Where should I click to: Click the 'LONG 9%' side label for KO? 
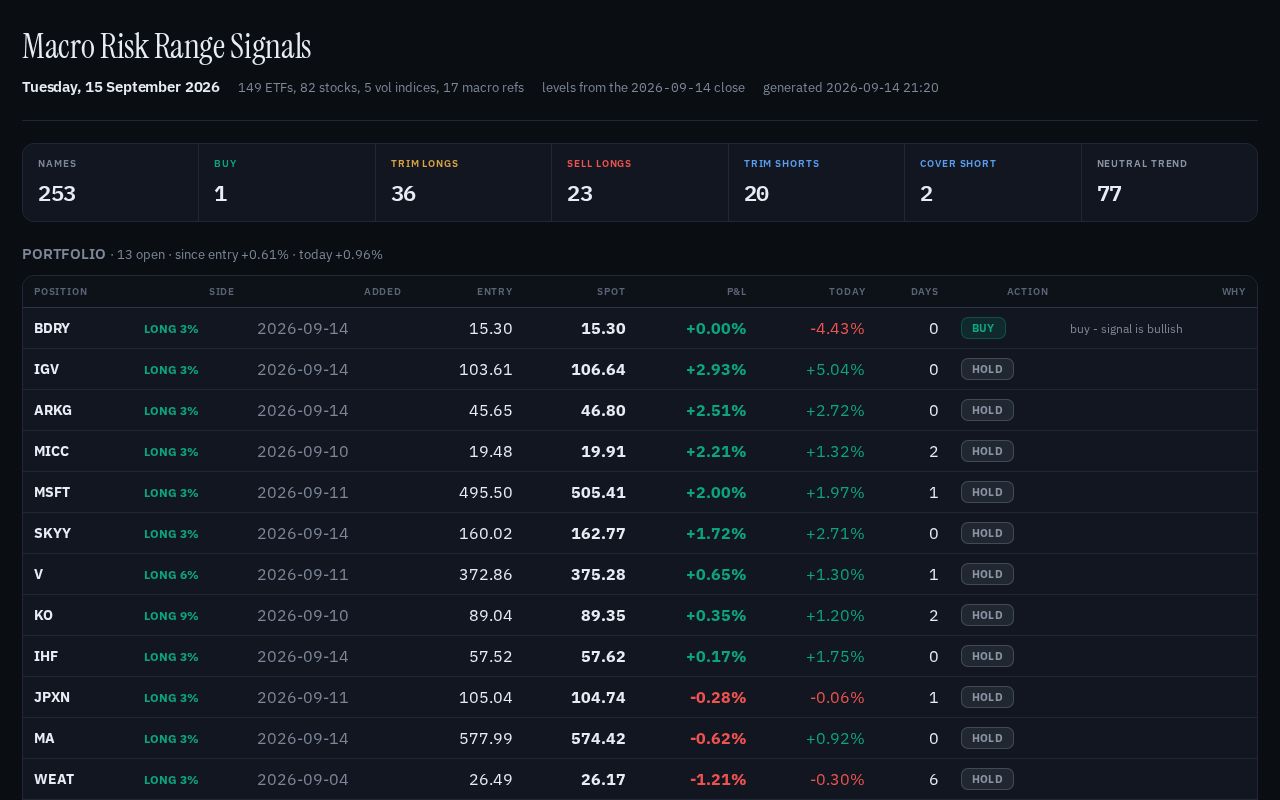[x=171, y=616]
